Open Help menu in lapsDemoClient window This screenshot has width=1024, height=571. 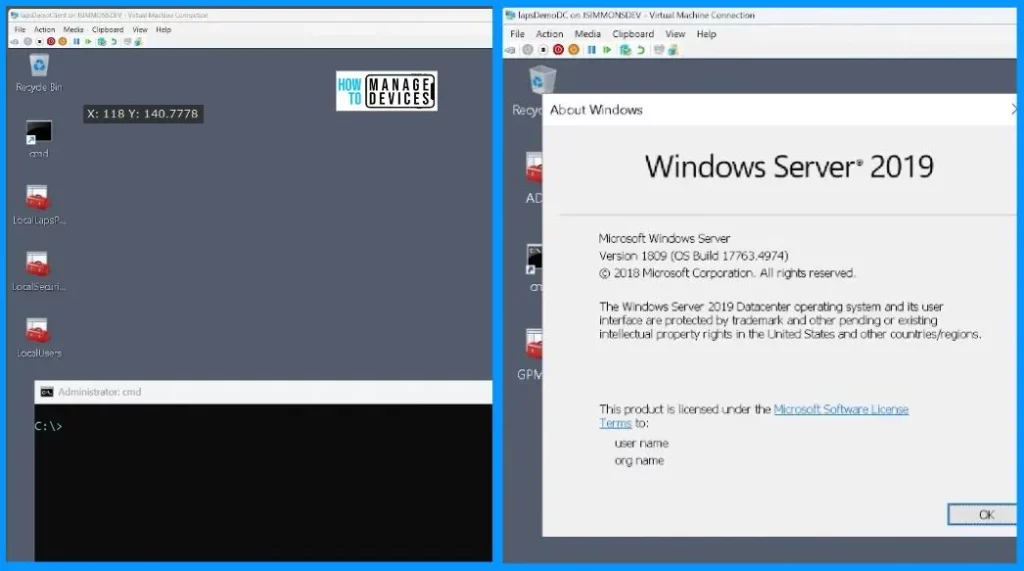pos(163,30)
